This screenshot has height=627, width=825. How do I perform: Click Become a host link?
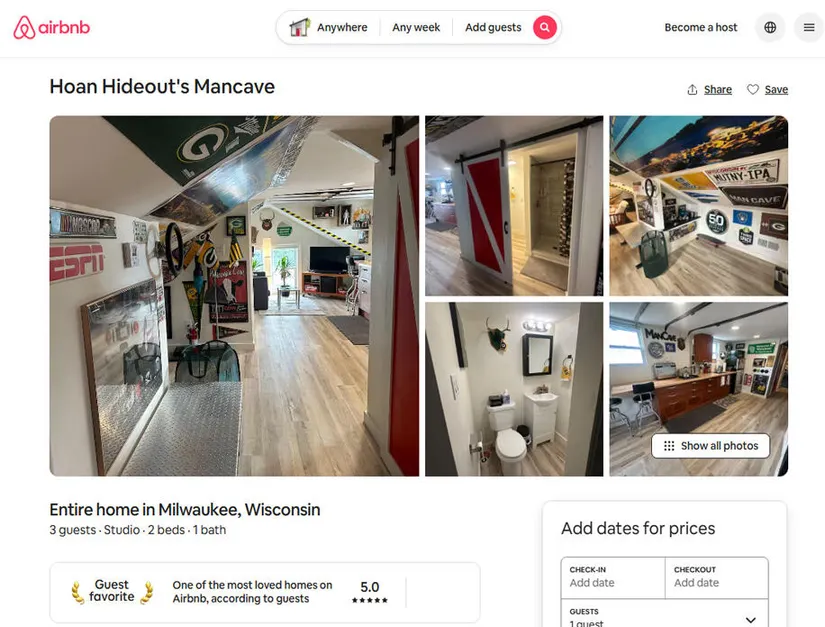[x=701, y=27]
